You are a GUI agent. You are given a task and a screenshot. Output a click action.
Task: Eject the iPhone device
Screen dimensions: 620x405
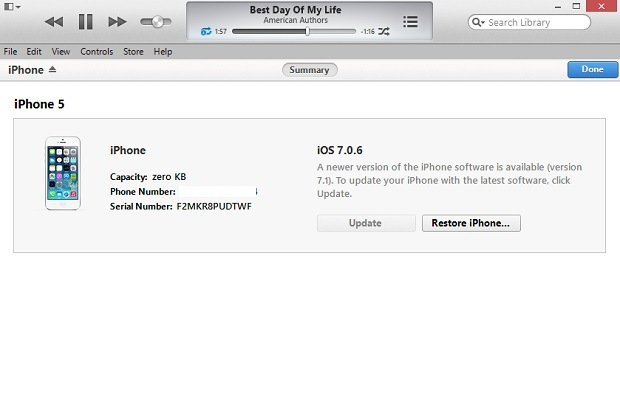[53, 70]
